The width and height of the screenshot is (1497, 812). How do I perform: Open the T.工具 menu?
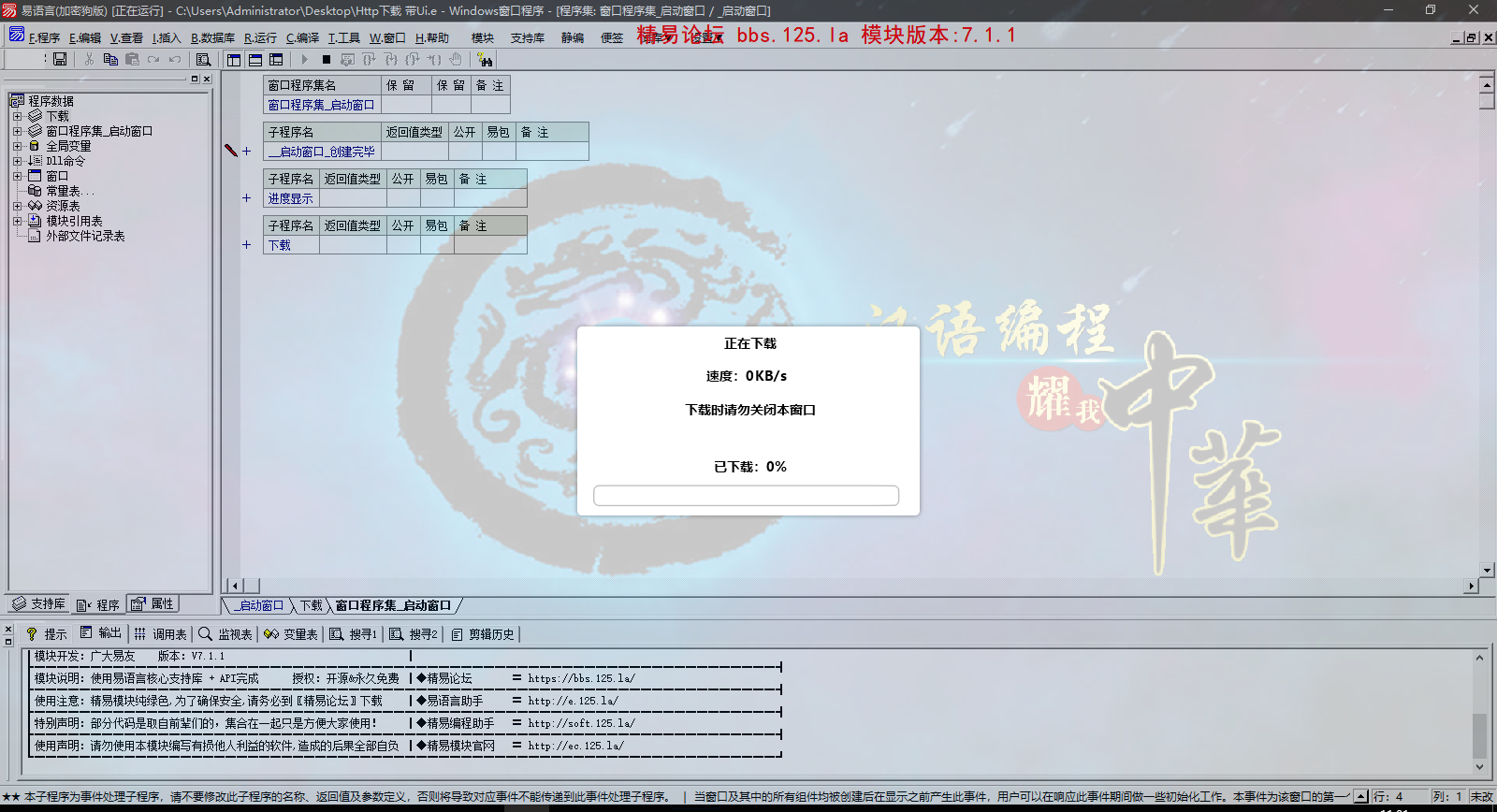coord(343,38)
